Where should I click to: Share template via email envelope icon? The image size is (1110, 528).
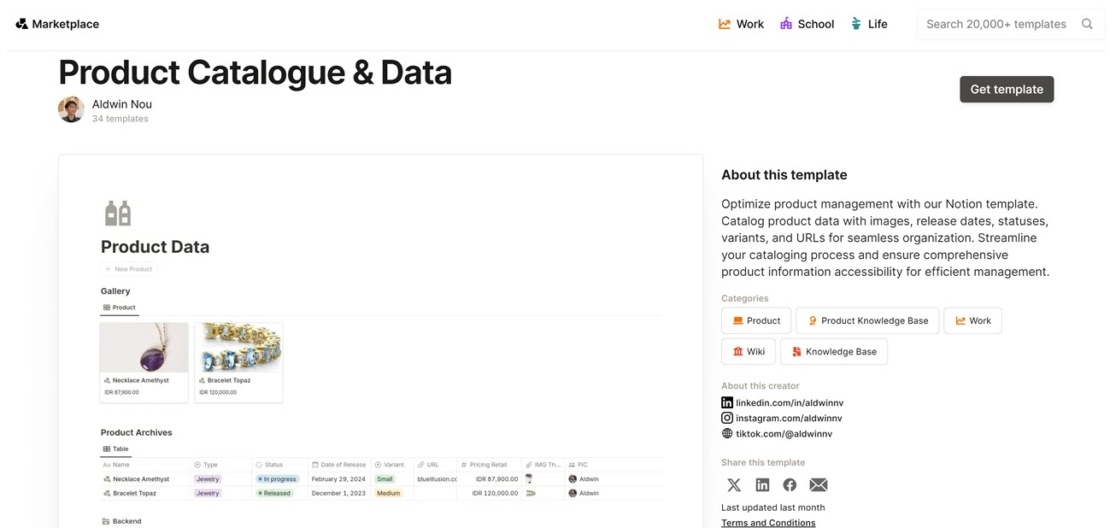[818, 485]
